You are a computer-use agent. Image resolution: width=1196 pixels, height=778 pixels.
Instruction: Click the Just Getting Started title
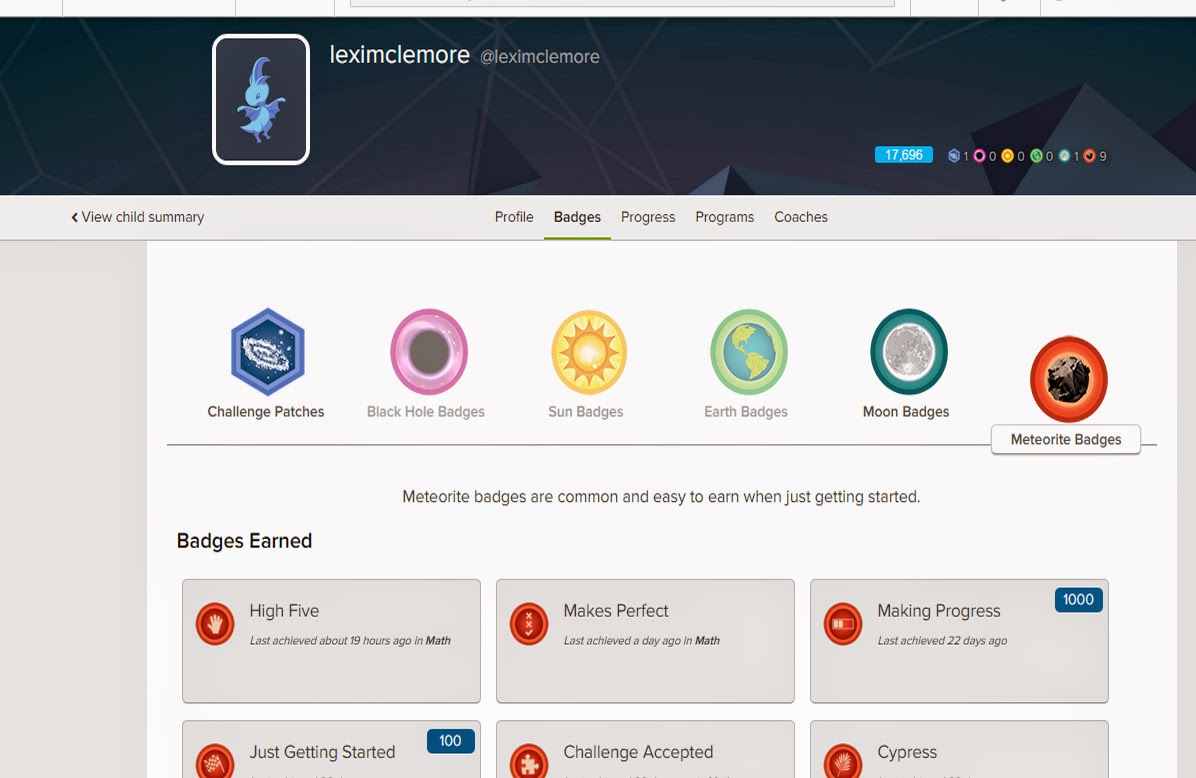[x=323, y=752]
